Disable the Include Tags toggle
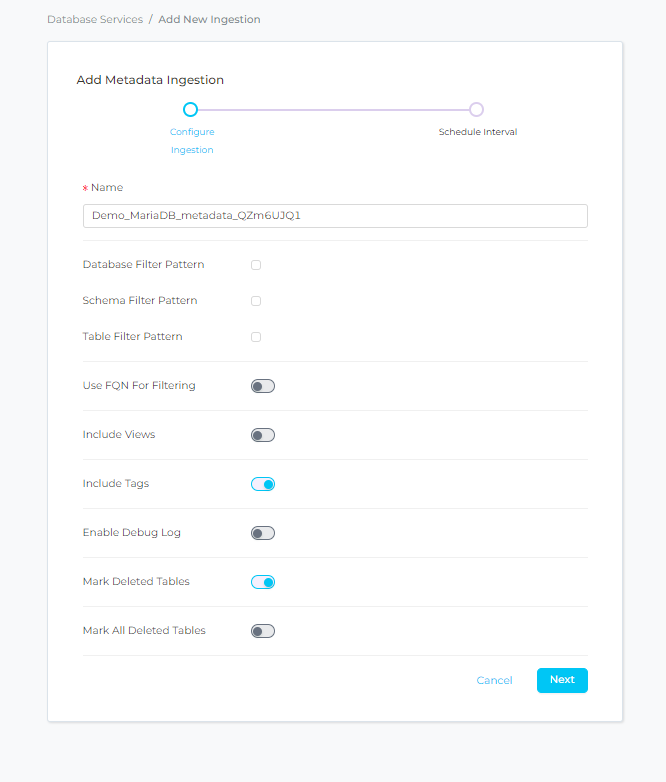 tap(263, 484)
